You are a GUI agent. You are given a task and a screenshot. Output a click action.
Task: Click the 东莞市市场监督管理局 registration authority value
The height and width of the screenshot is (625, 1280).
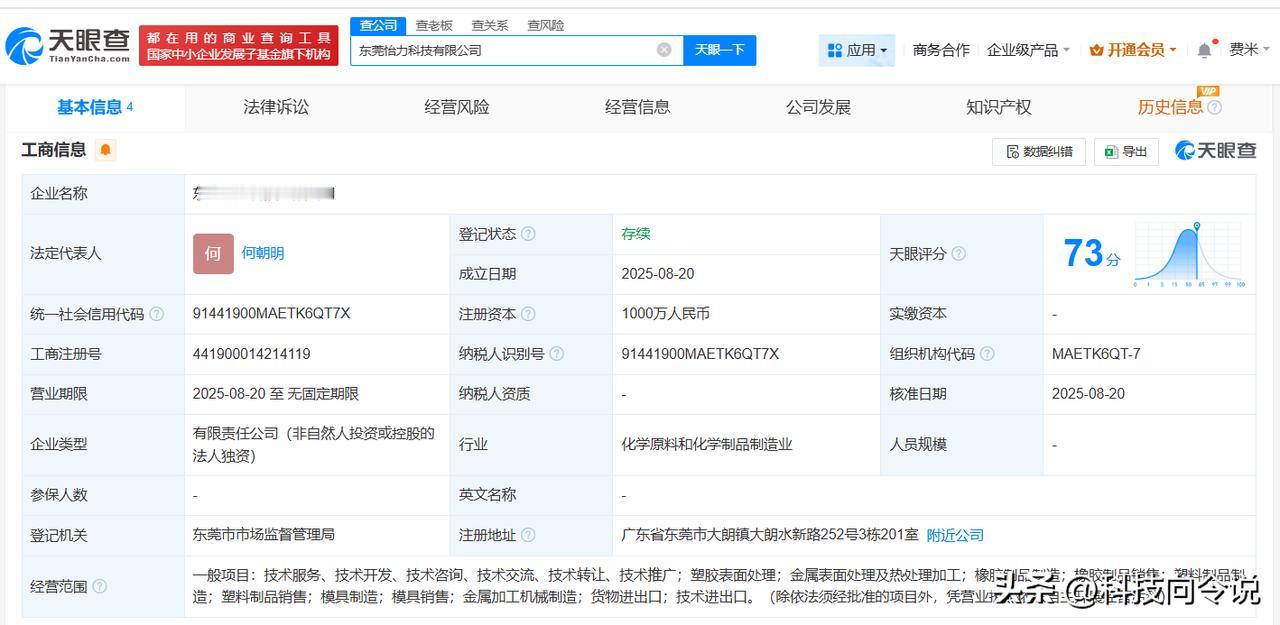(x=264, y=535)
